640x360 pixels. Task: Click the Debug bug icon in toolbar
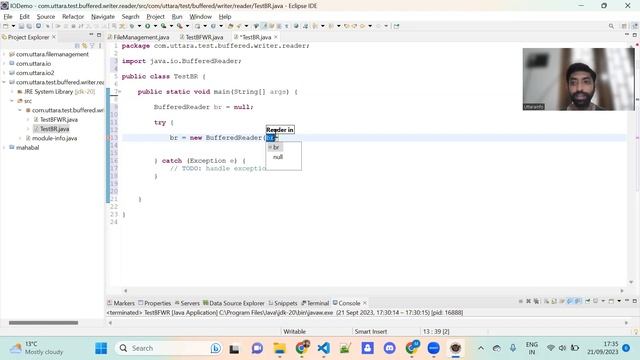pyautogui.click(x=131, y=26)
